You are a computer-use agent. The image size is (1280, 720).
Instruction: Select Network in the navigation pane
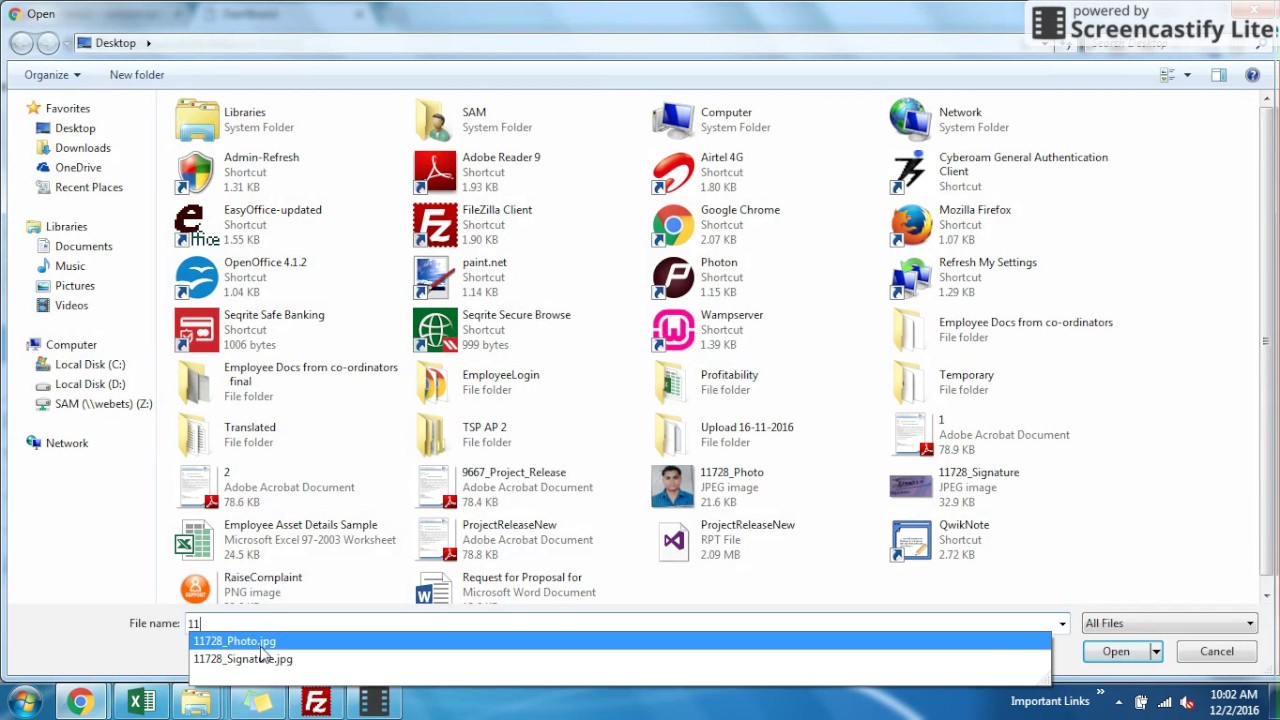point(67,443)
